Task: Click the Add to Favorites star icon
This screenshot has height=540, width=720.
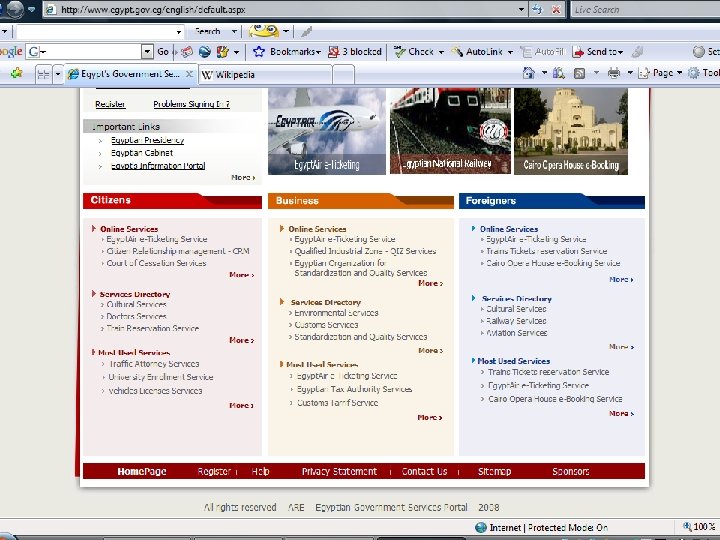Action: [17, 73]
